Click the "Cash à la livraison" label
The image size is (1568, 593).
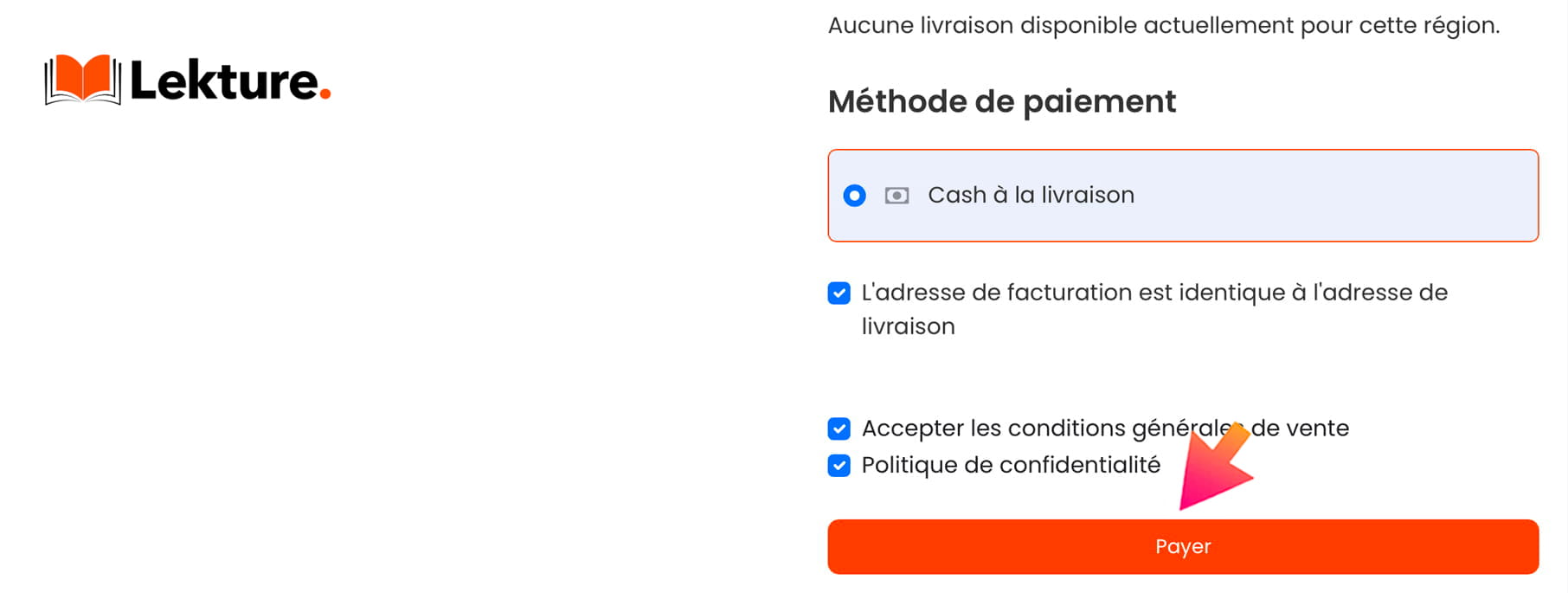click(x=1031, y=196)
